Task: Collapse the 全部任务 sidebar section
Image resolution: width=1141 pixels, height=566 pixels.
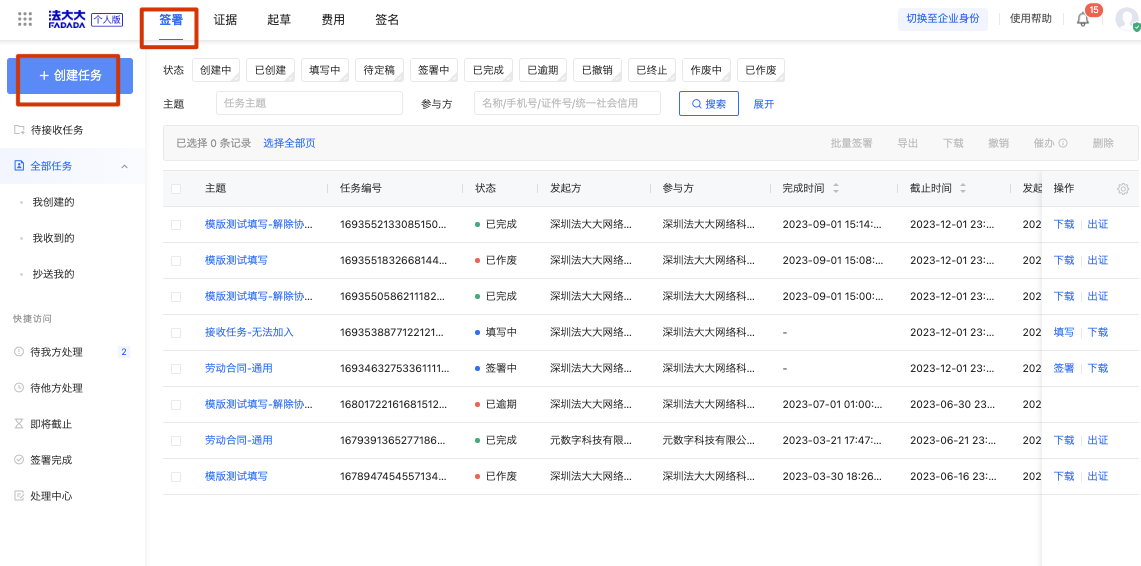Action: [124, 167]
